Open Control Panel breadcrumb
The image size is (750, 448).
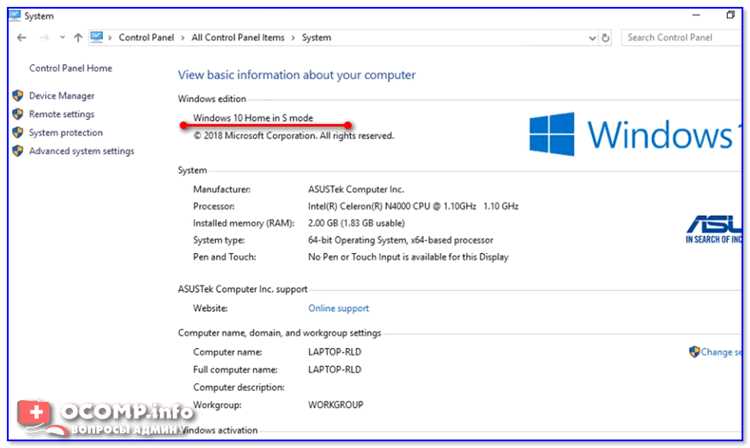(146, 37)
